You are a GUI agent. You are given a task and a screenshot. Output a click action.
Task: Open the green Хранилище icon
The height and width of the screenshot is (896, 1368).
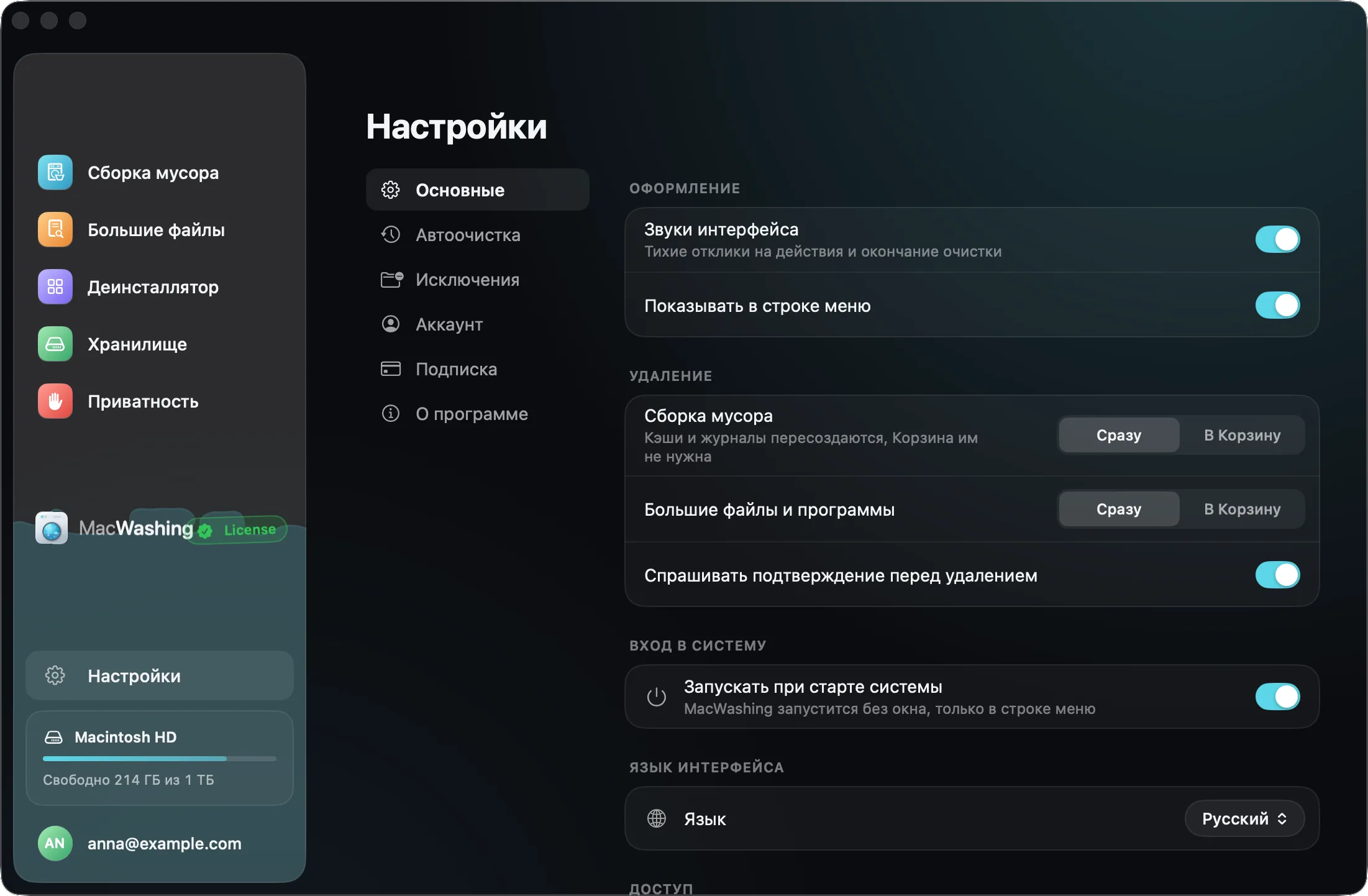(x=55, y=344)
